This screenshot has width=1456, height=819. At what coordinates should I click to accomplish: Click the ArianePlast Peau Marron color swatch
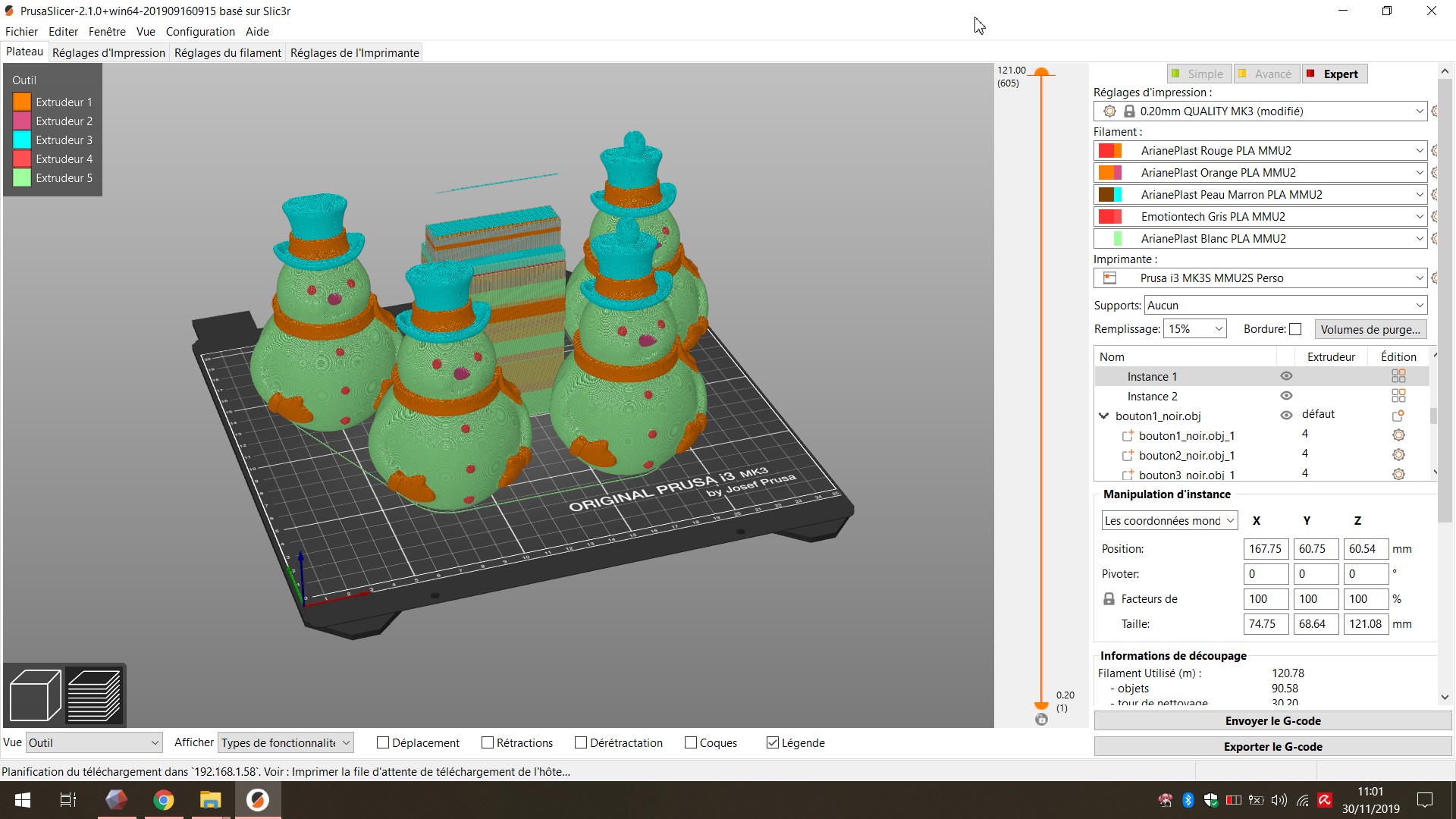pos(1110,195)
